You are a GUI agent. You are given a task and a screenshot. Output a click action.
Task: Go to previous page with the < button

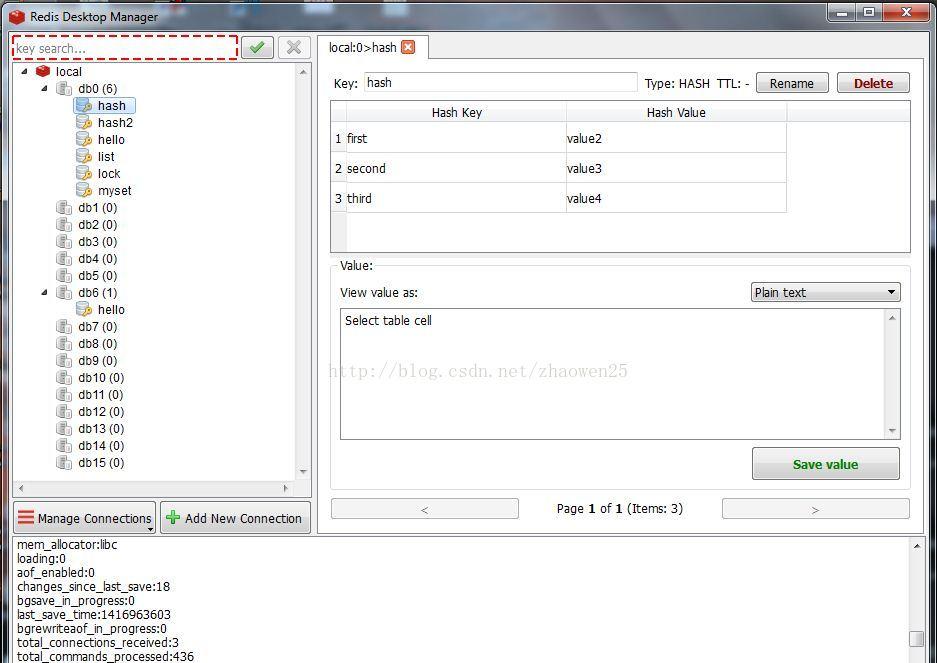[x=425, y=509]
